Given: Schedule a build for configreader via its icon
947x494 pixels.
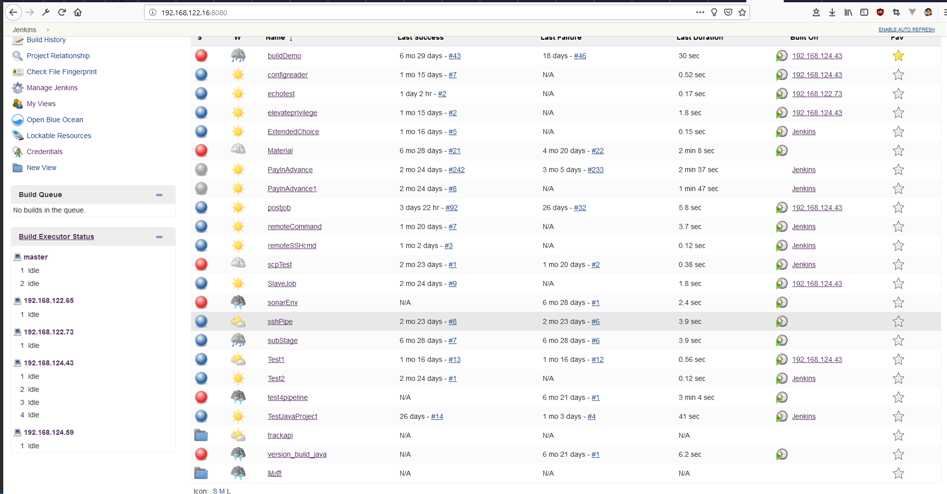Looking at the screenshot, I should [x=782, y=75].
